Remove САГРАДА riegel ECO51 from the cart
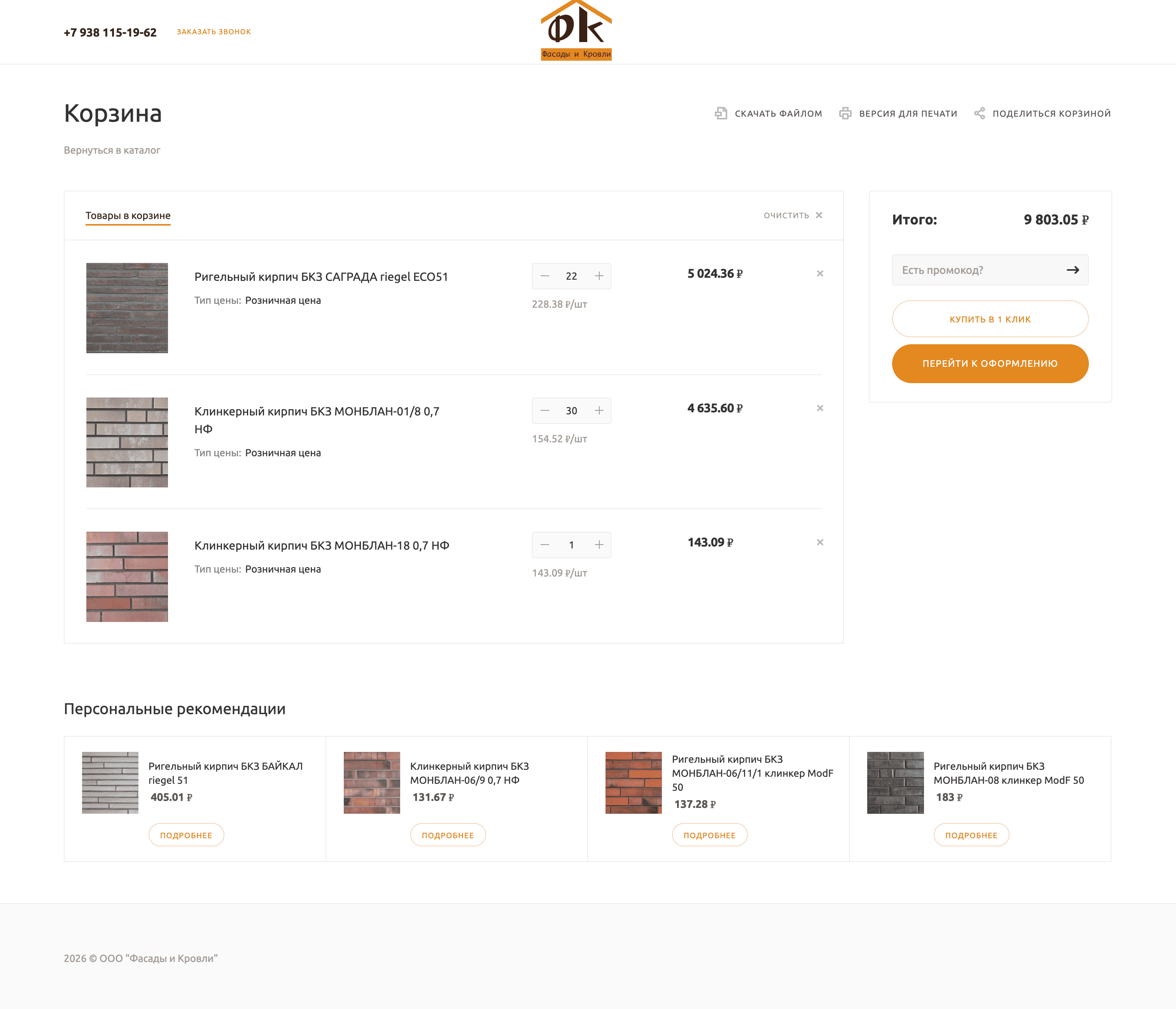 pyautogui.click(x=819, y=274)
